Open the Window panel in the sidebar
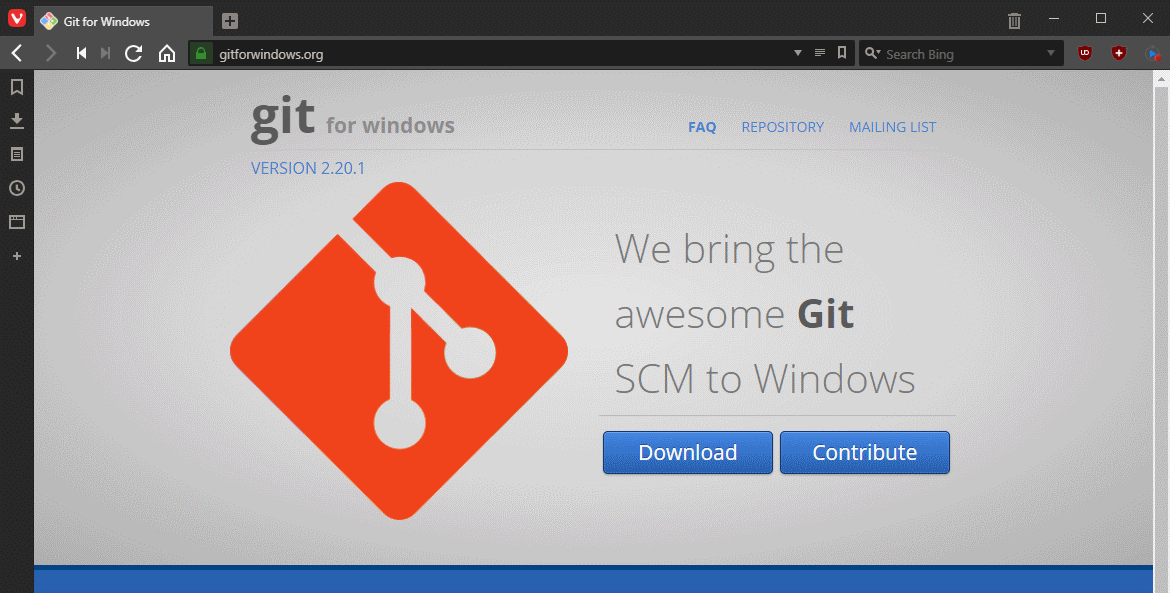The image size is (1170, 593). [x=16, y=222]
